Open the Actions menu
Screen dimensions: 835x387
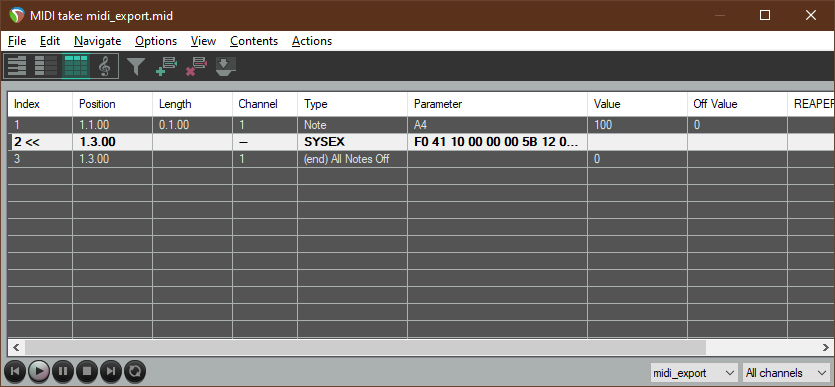coord(312,41)
